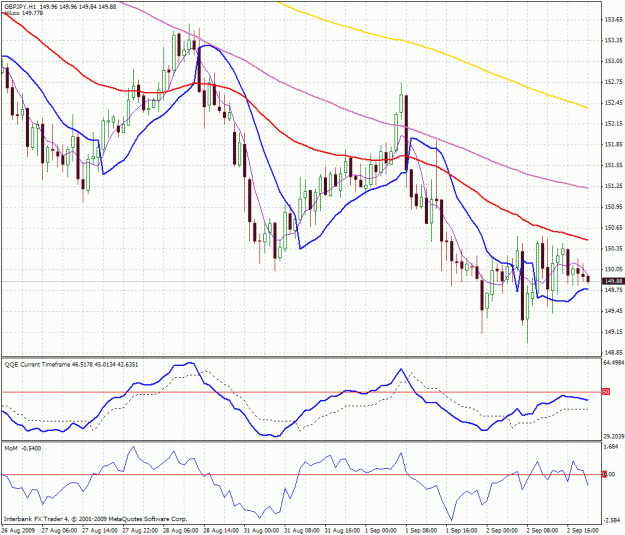Select the 150.65 price axis label

(614, 228)
